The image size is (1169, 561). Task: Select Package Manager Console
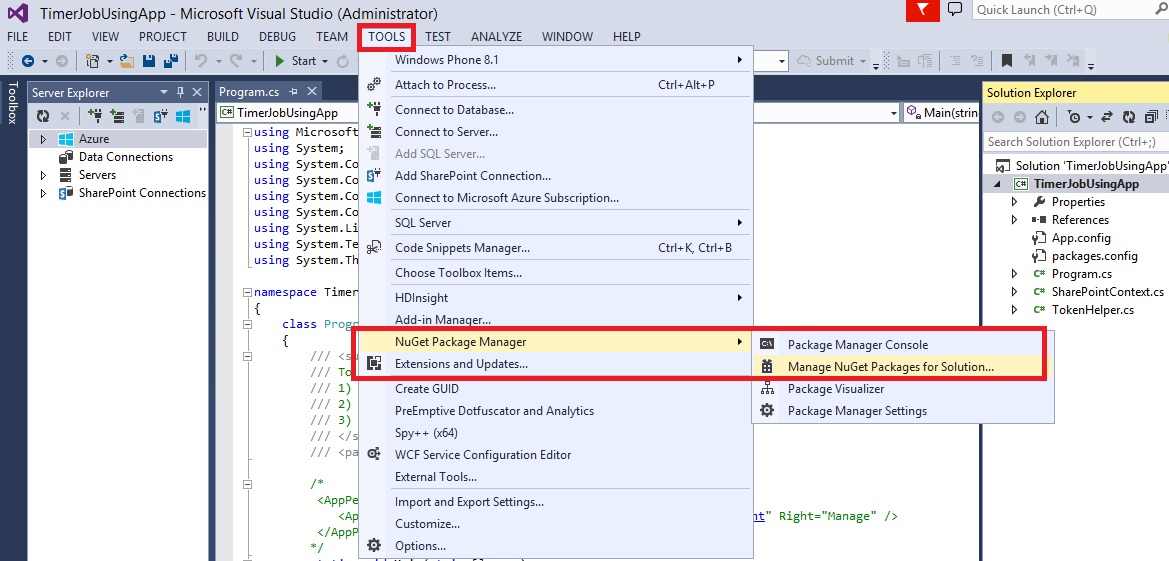(x=903, y=345)
